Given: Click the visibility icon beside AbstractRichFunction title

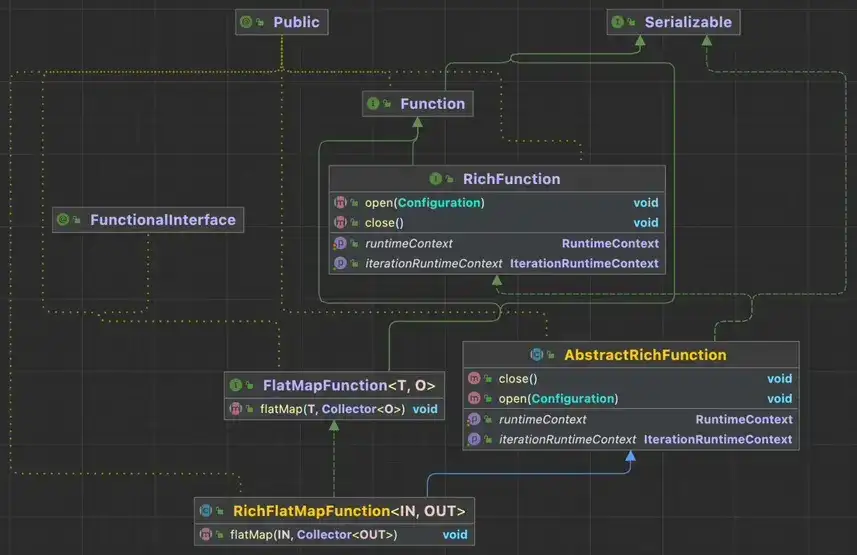Looking at the screenshot, I should (x=550, y=355).
